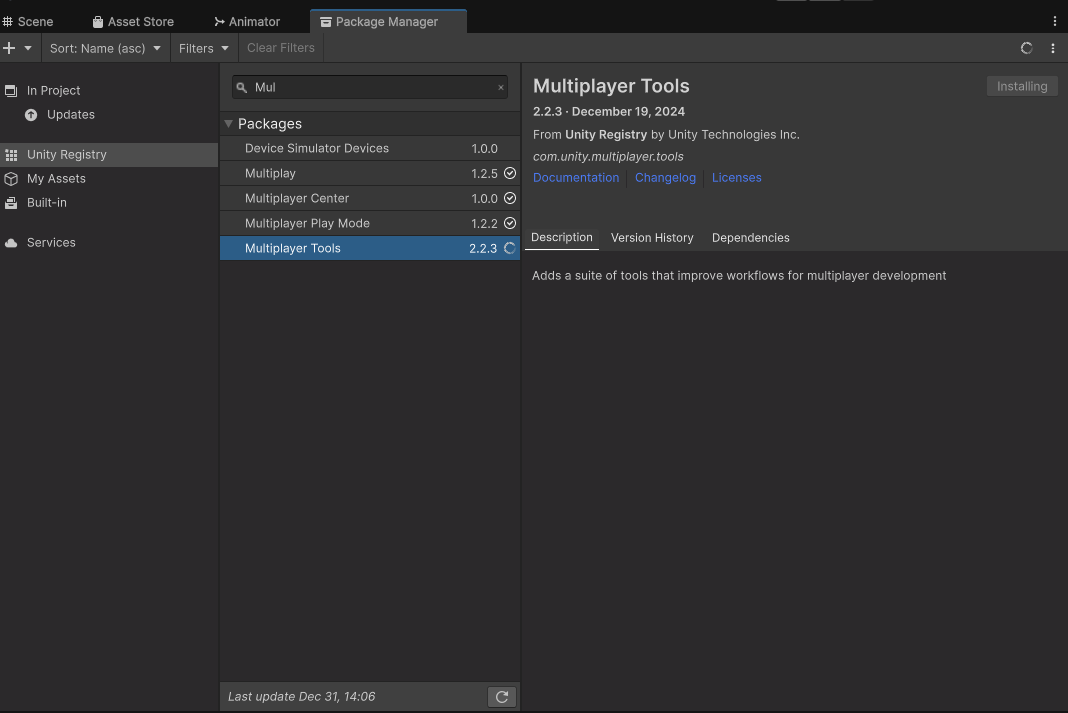Refresh the package list at bottom
Image resolution: width=1068 pixels, height=713 pixels.
(x=502, y=697)
